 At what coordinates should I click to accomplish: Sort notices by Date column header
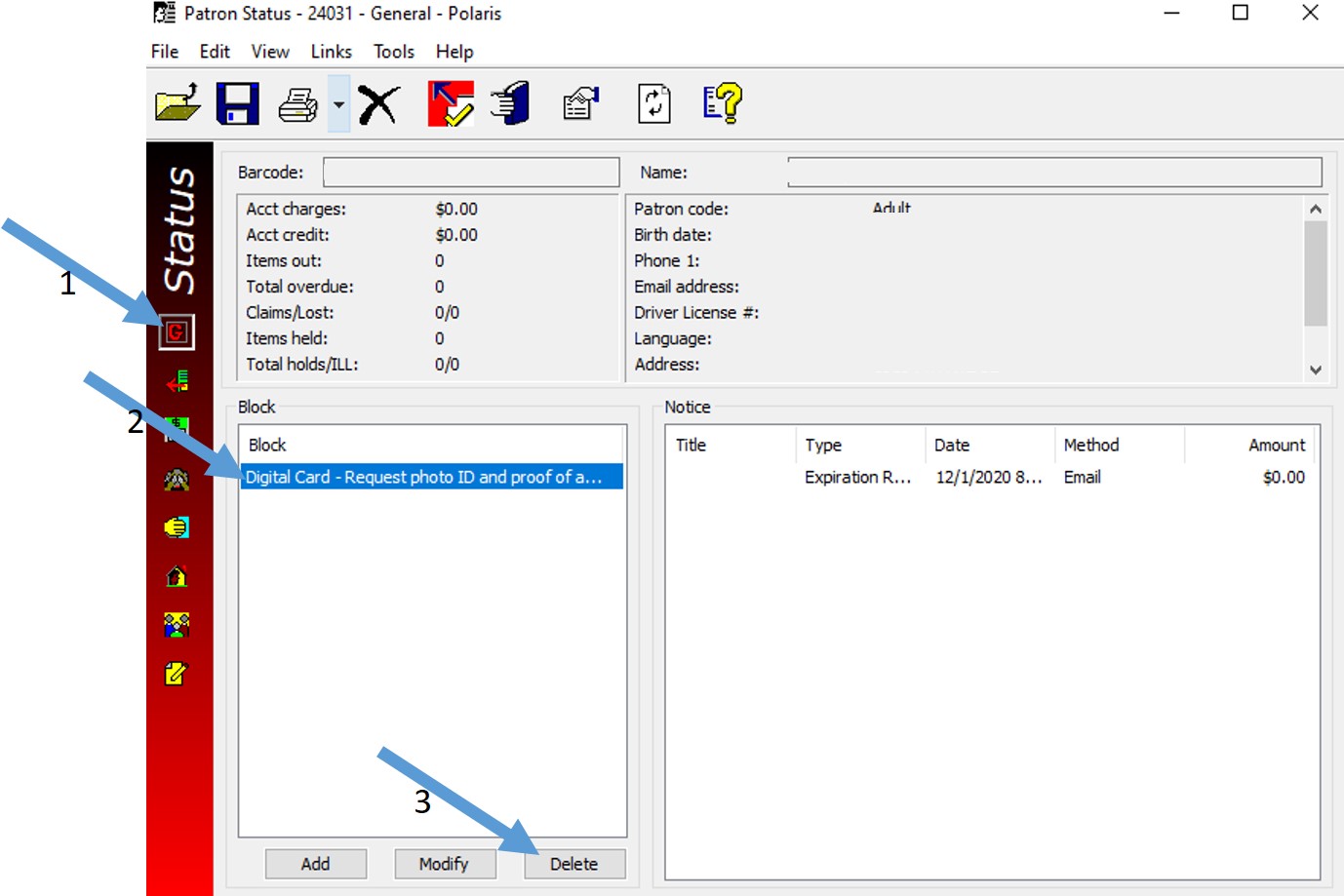point(990,445)
